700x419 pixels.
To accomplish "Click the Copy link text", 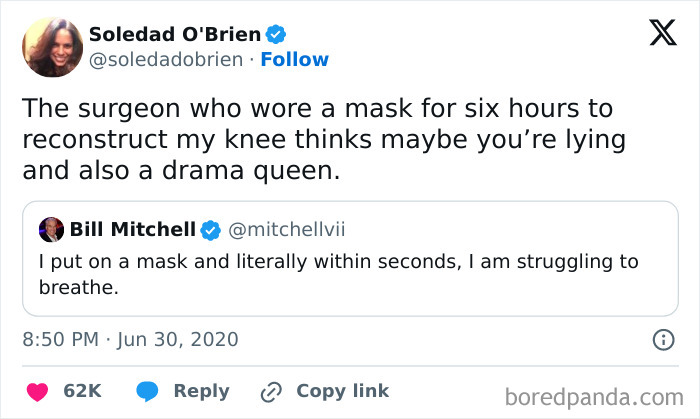I will pos(342,391).
